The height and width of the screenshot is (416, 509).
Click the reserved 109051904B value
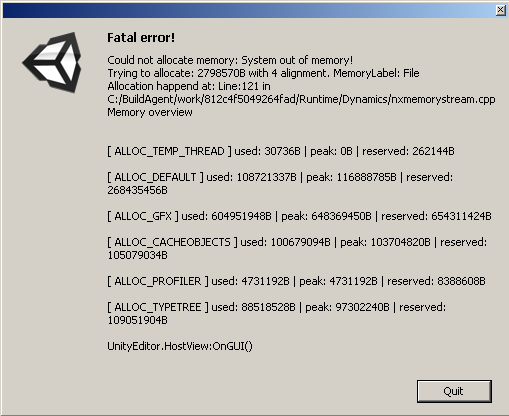[x=137, y=320]
